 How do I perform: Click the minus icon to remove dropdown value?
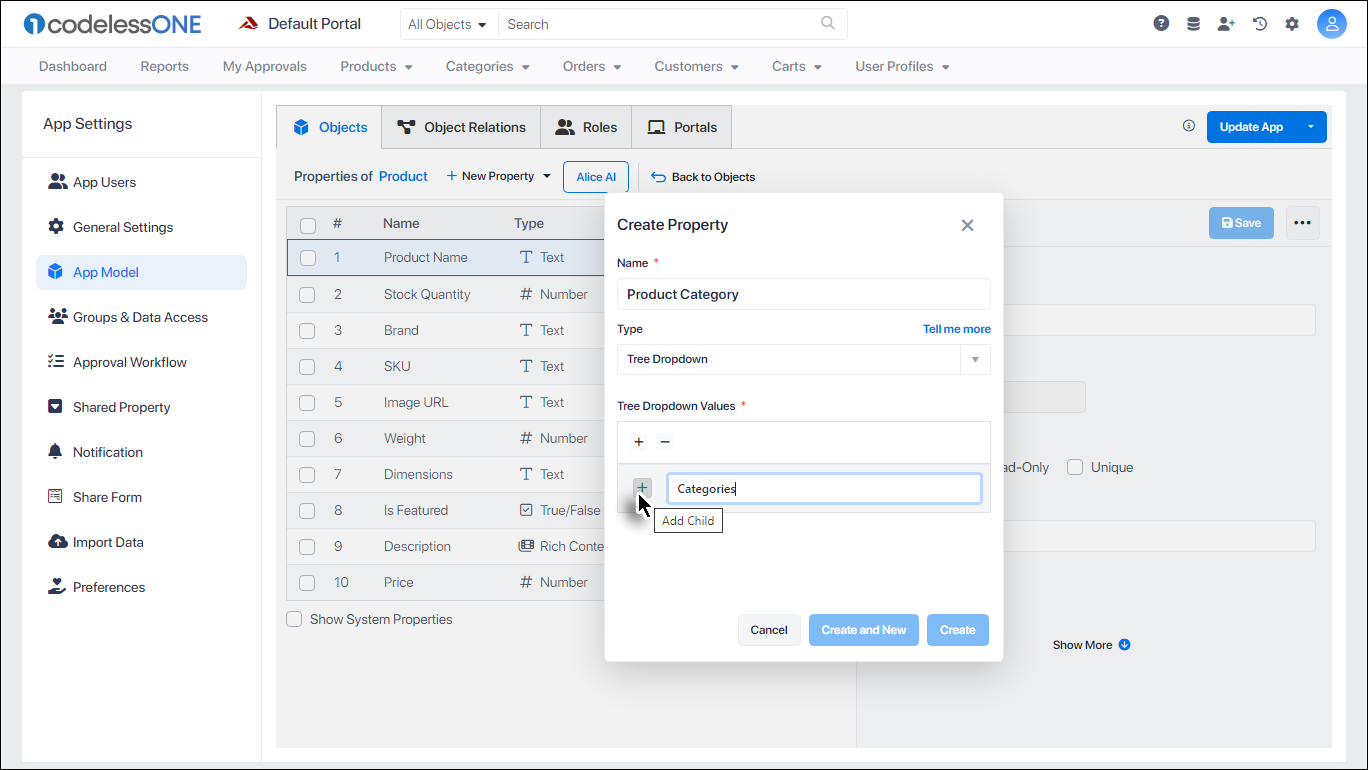[664, 441]
